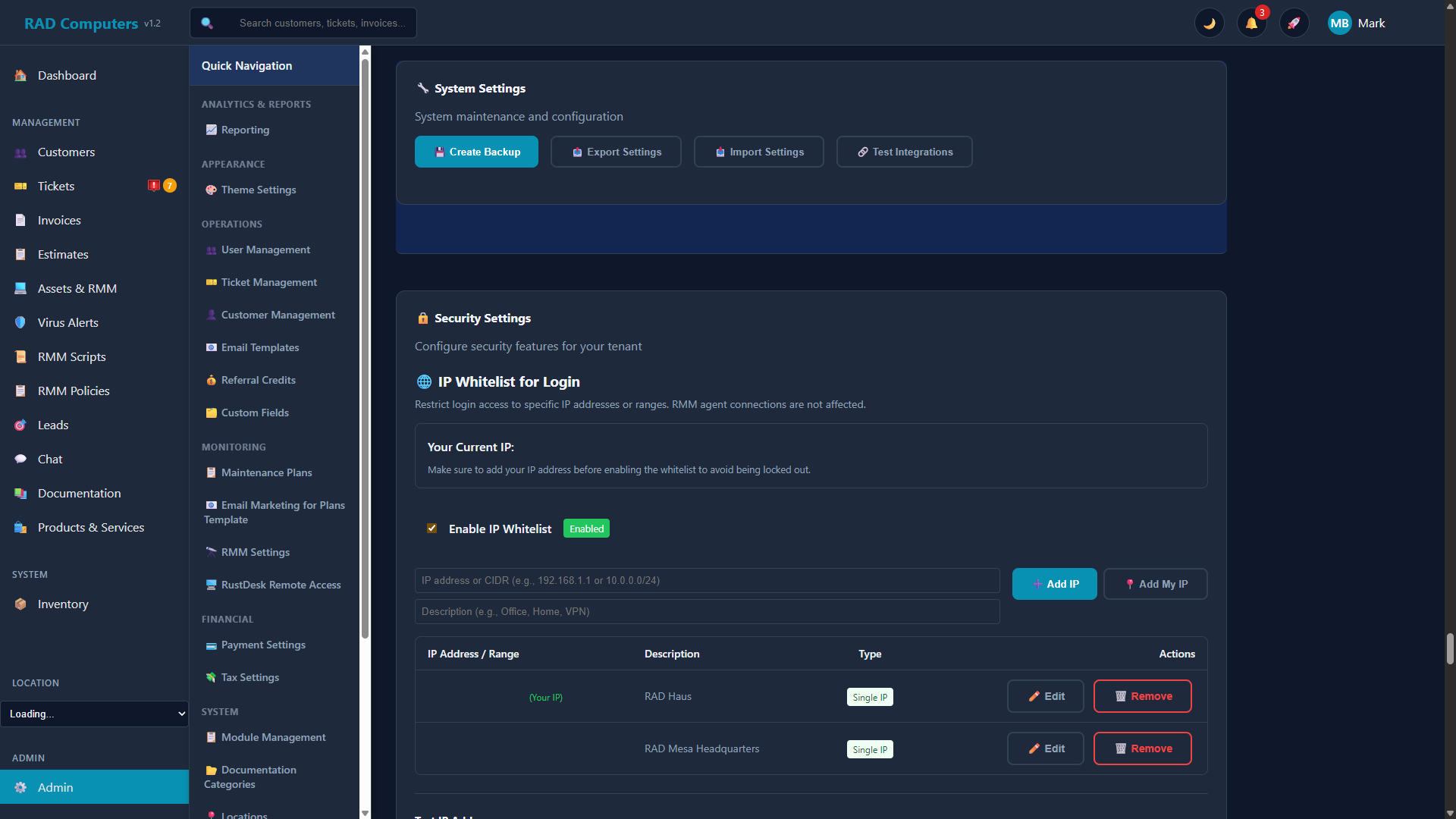Image resolution: width=1456 pixels, height=819 pixels.
Task: Uncheck the Enable IP Whitelist checkbox
Action: pyautogui.click(x=432, y=528)
